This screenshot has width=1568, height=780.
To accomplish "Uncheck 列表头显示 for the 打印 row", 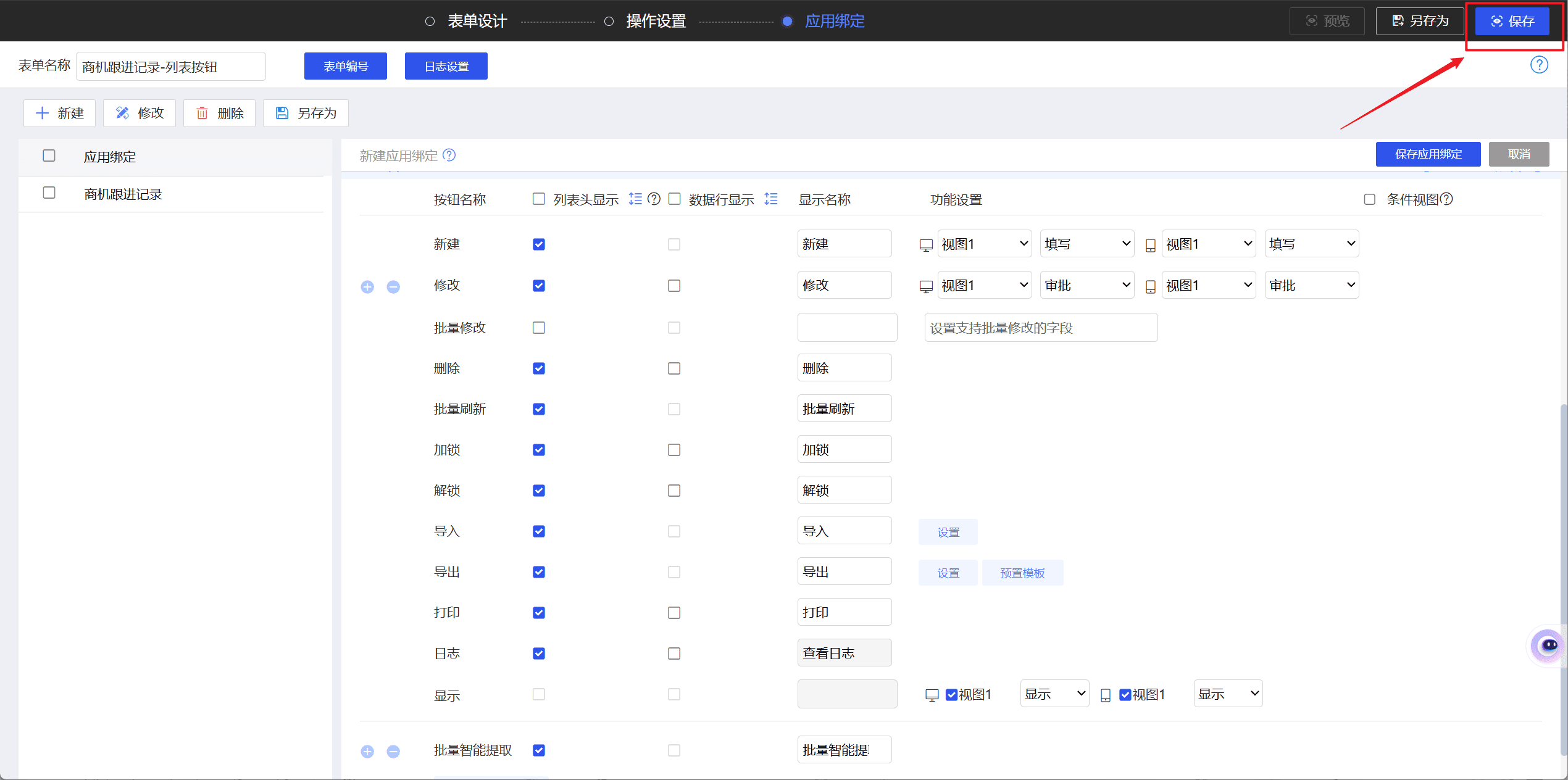I will 539,613.
